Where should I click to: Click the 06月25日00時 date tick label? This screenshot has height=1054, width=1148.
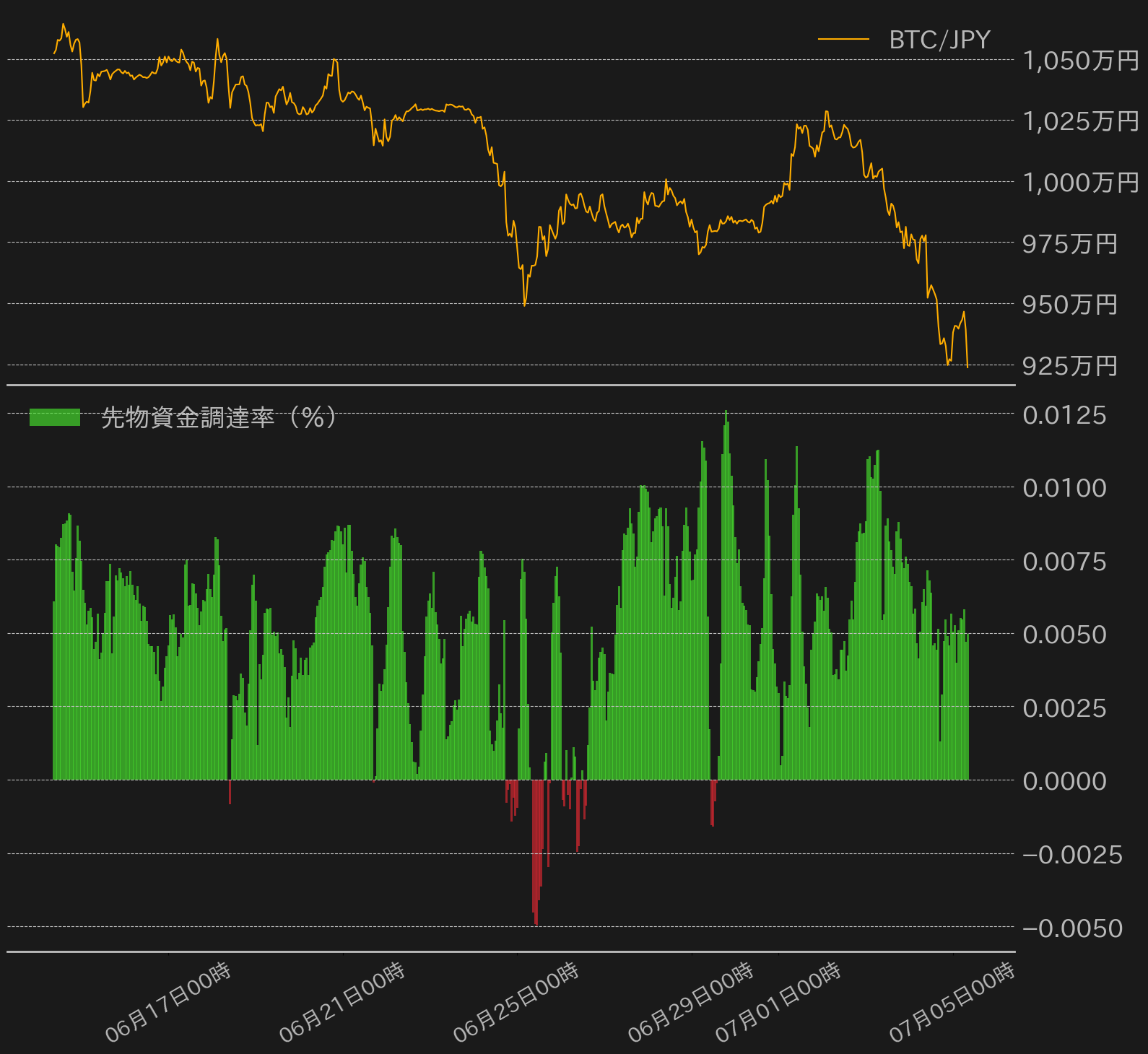click(x=516, y=1003)
